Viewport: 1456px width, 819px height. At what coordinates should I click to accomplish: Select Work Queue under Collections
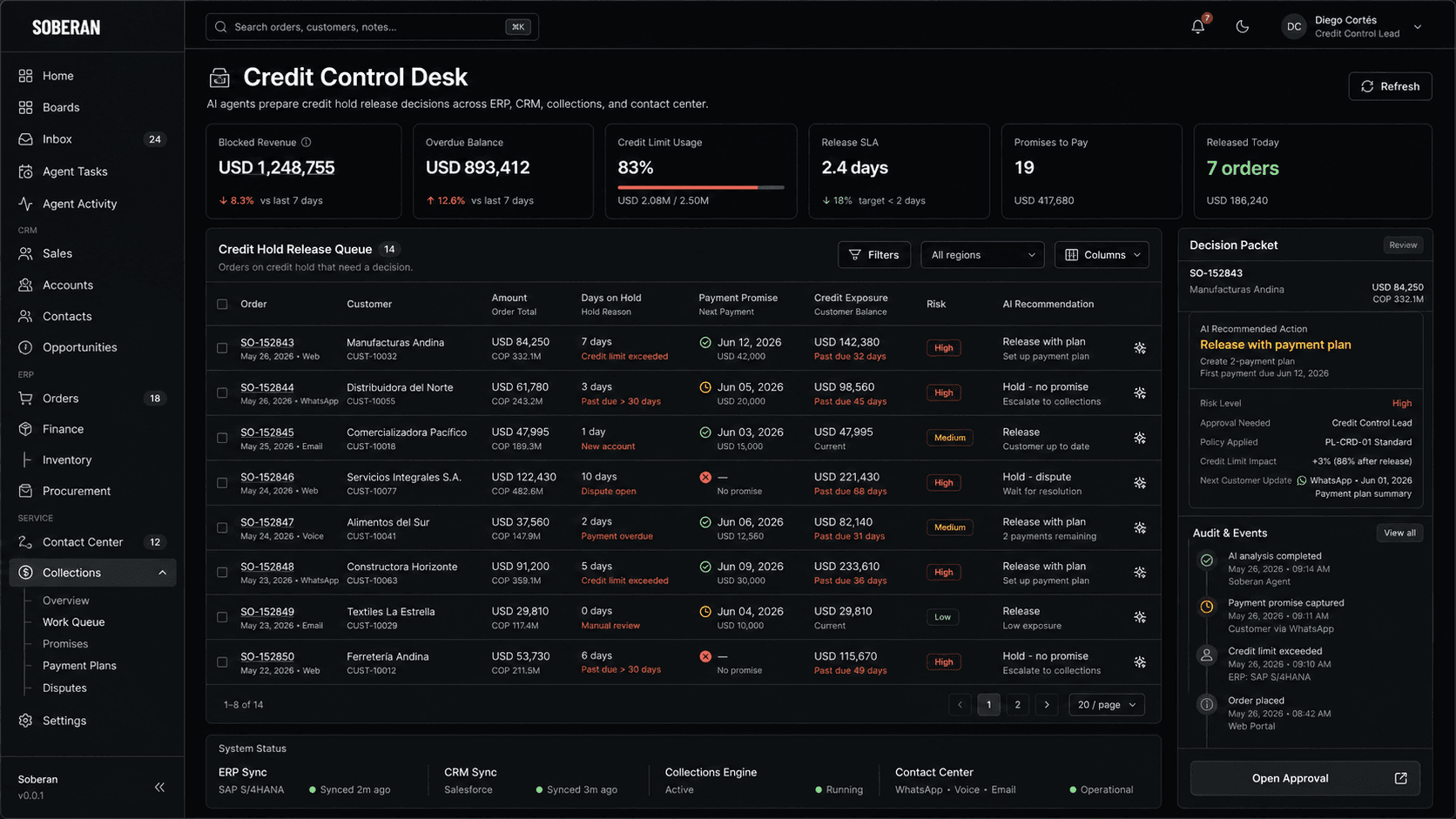(73, 622)
